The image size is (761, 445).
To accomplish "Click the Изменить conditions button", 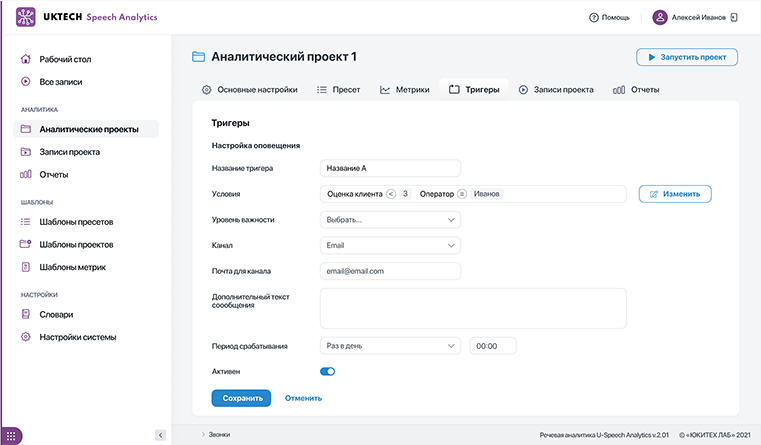I will (675, 194).
